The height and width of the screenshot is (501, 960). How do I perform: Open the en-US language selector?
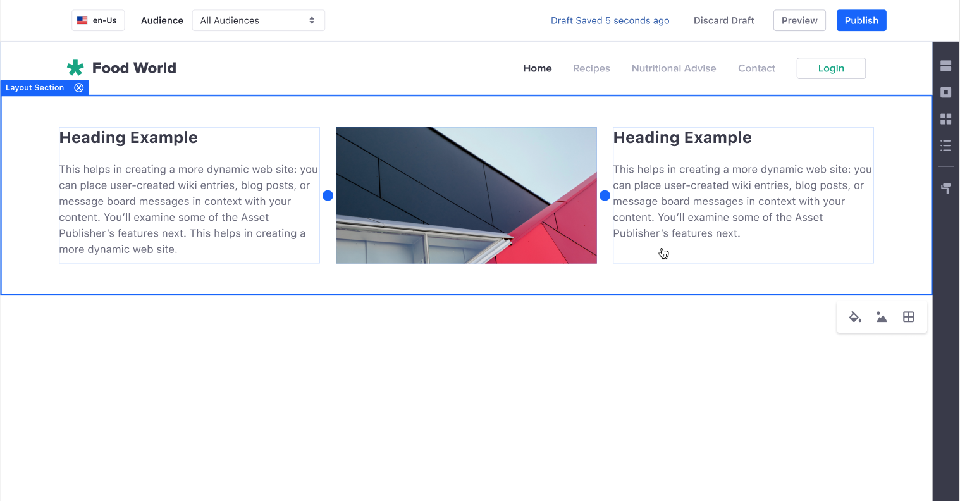[98, 20]
